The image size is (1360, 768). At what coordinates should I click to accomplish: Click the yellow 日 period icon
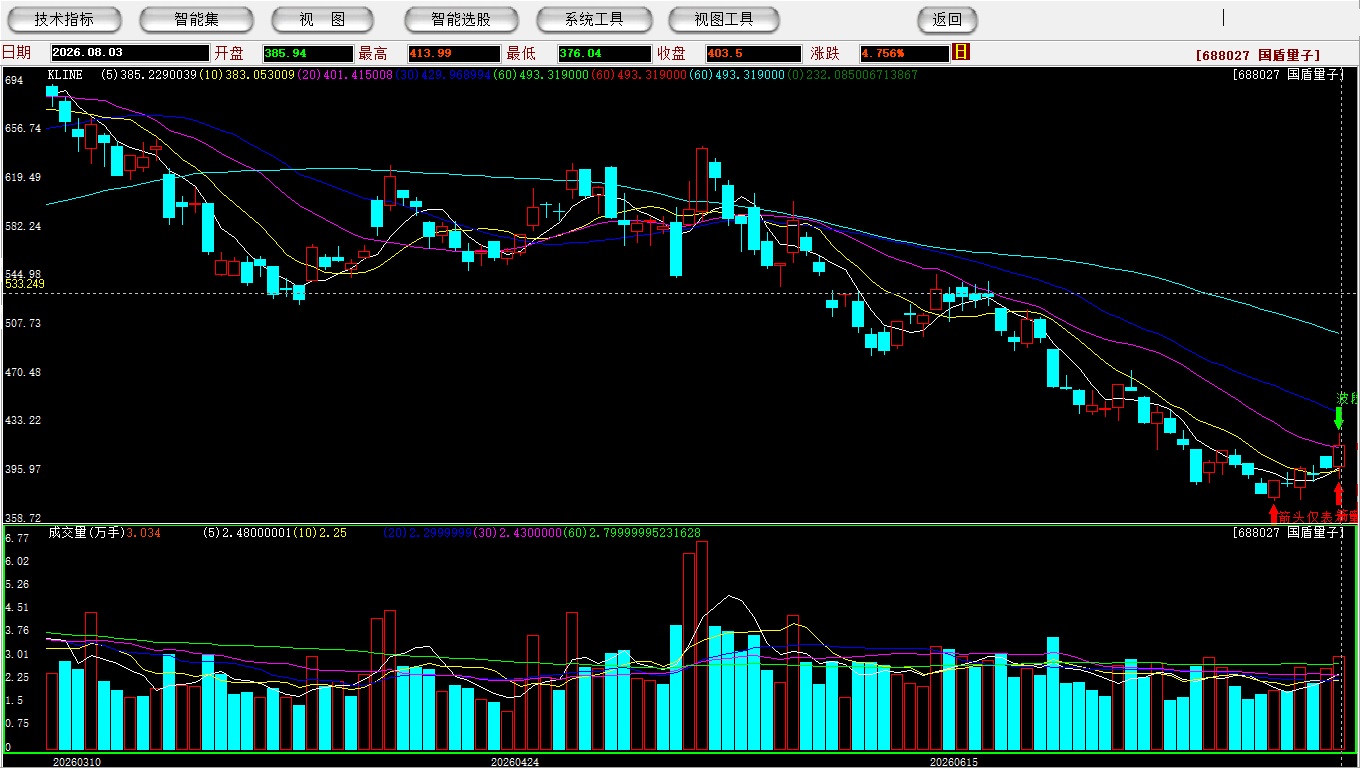tap(961, 52)
